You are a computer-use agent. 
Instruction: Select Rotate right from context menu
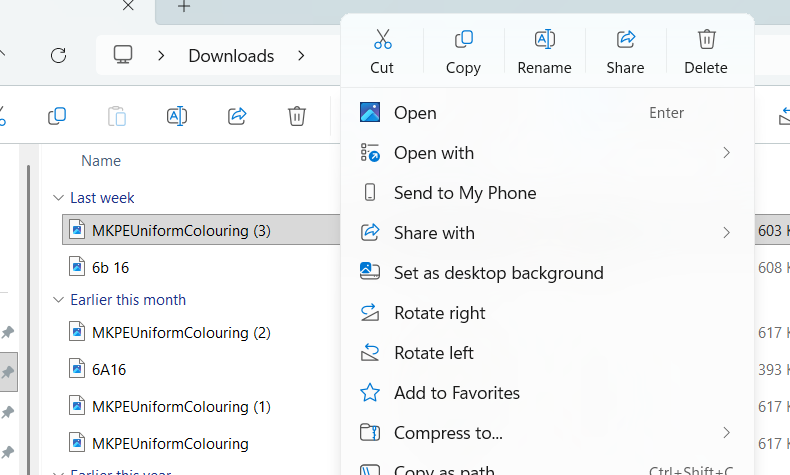click(439, 313)
